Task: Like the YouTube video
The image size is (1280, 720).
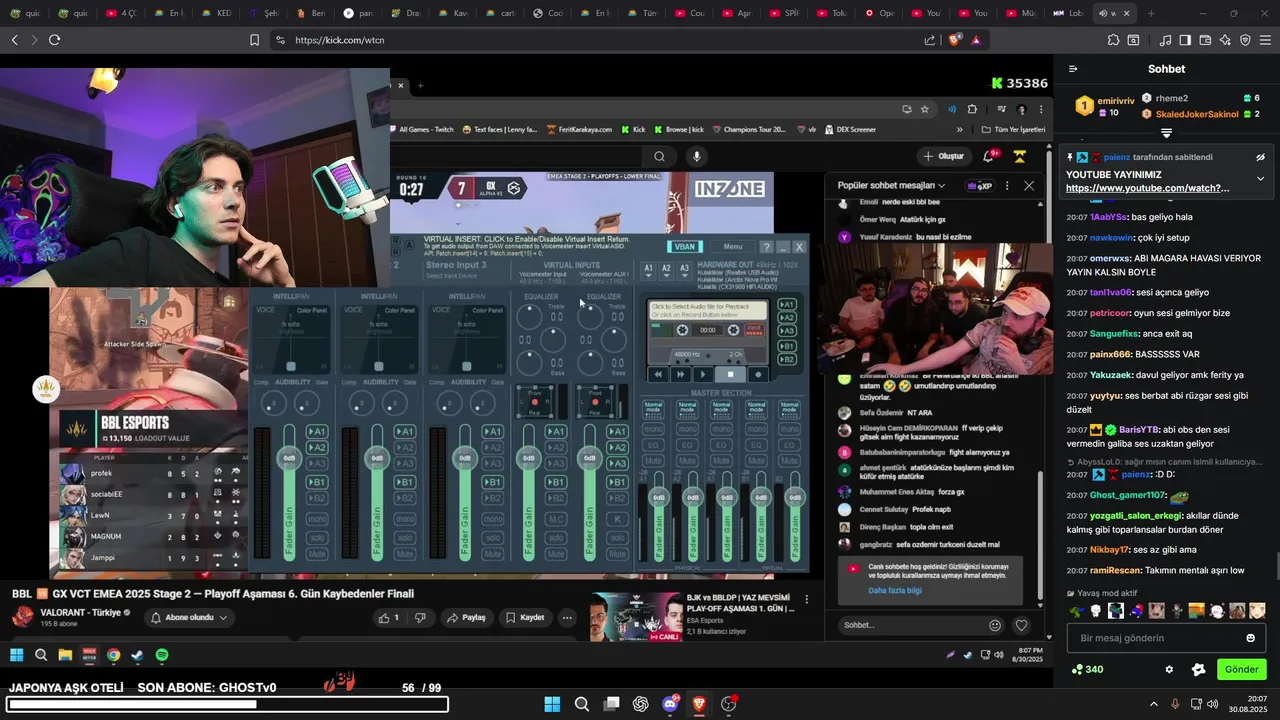Action: pyautogui.click(x=388, y=618)
